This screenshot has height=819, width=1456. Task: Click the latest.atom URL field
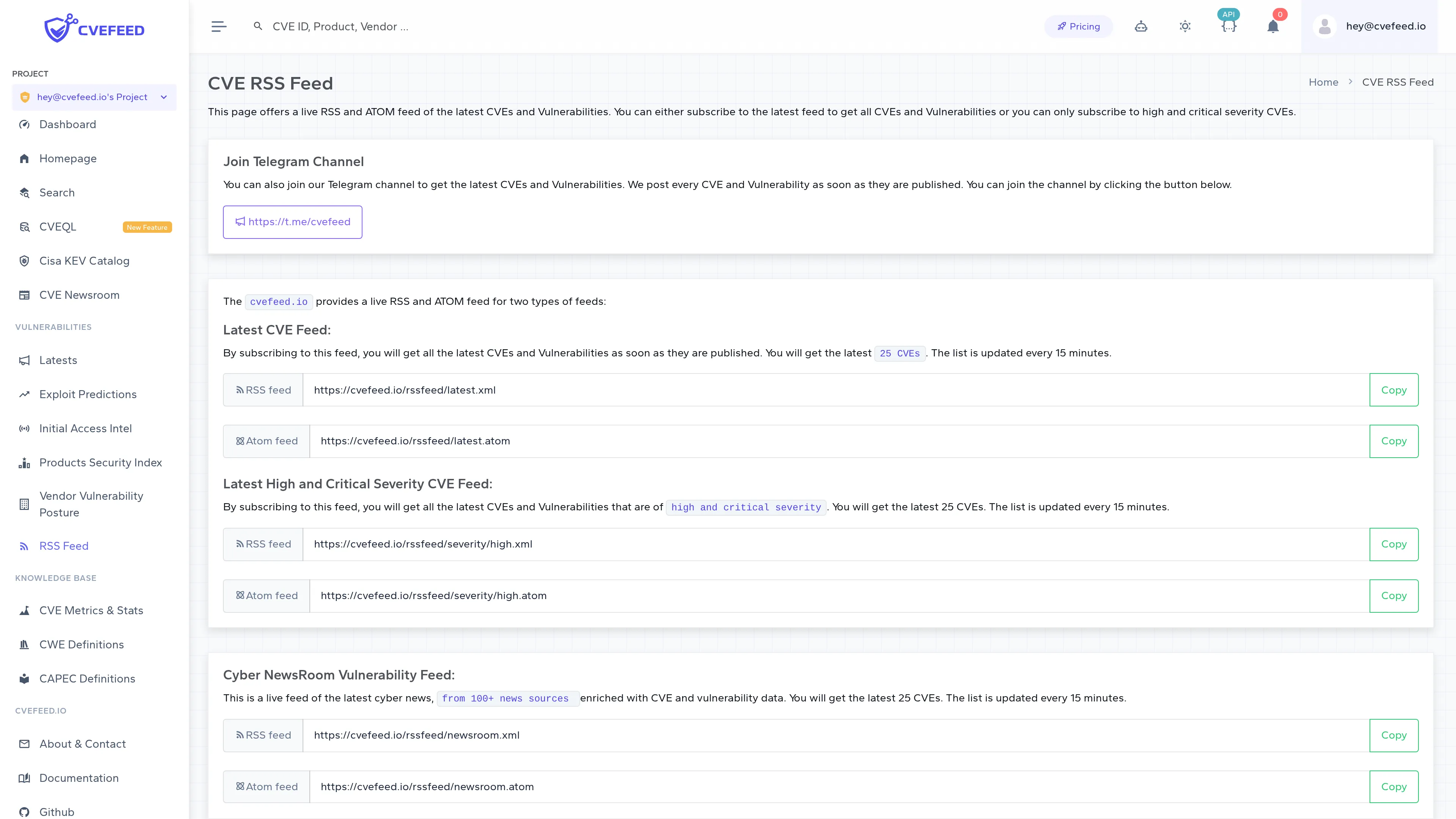(840, 441)
